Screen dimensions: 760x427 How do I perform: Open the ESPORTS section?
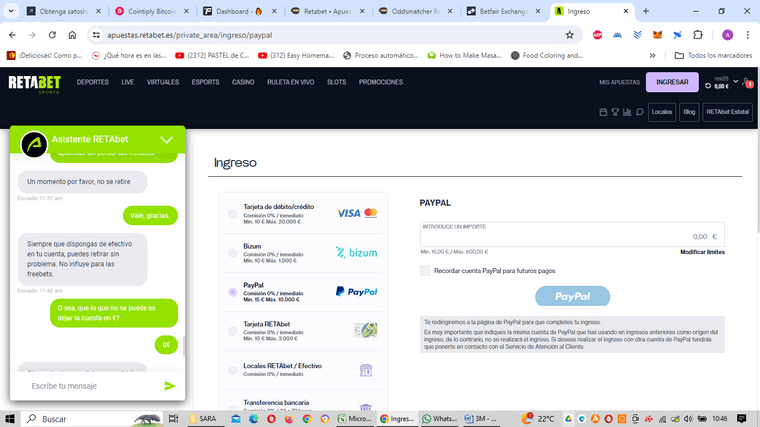(x=206, y=82)
